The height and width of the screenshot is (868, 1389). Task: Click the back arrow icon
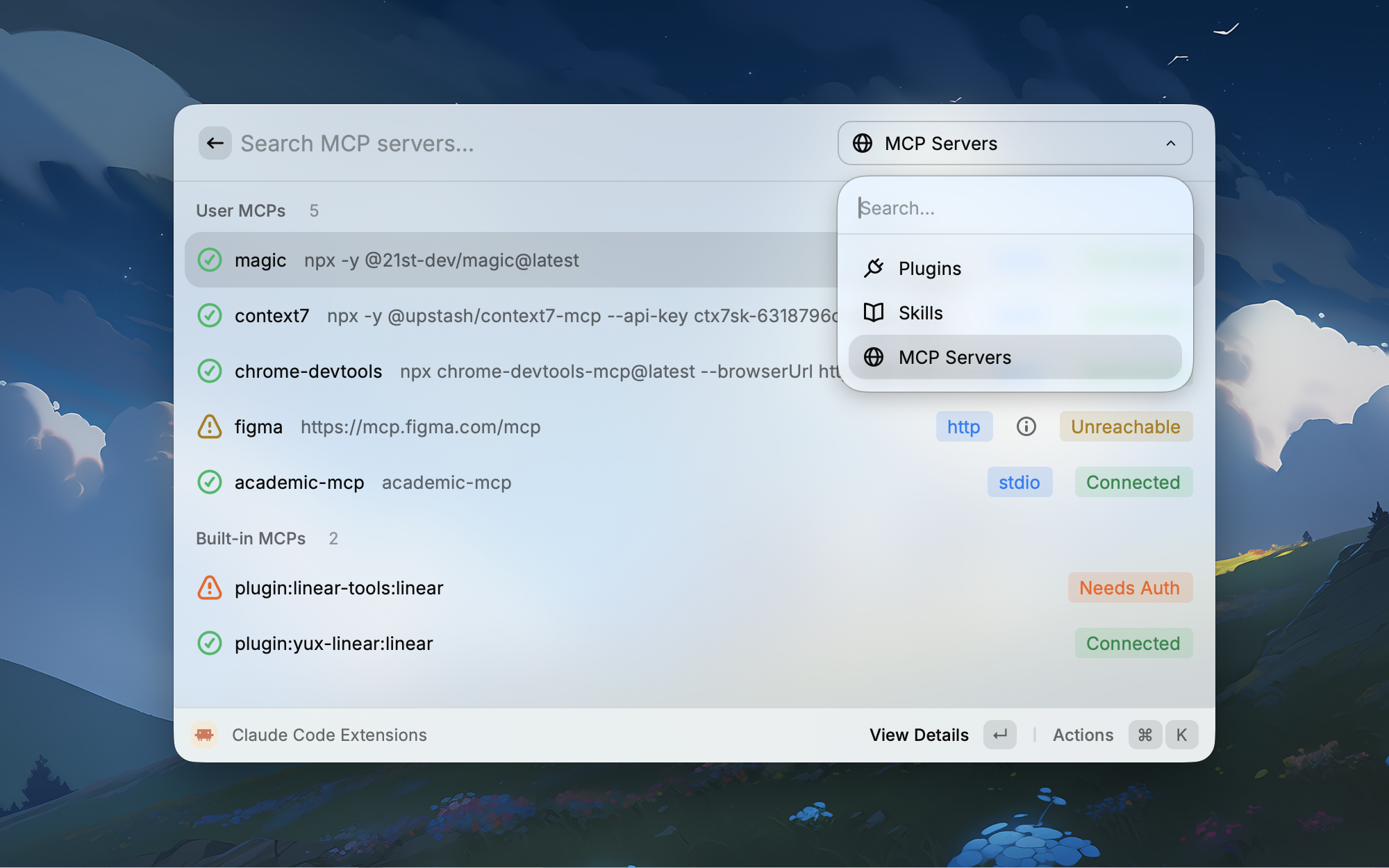(x=215, y=143)
